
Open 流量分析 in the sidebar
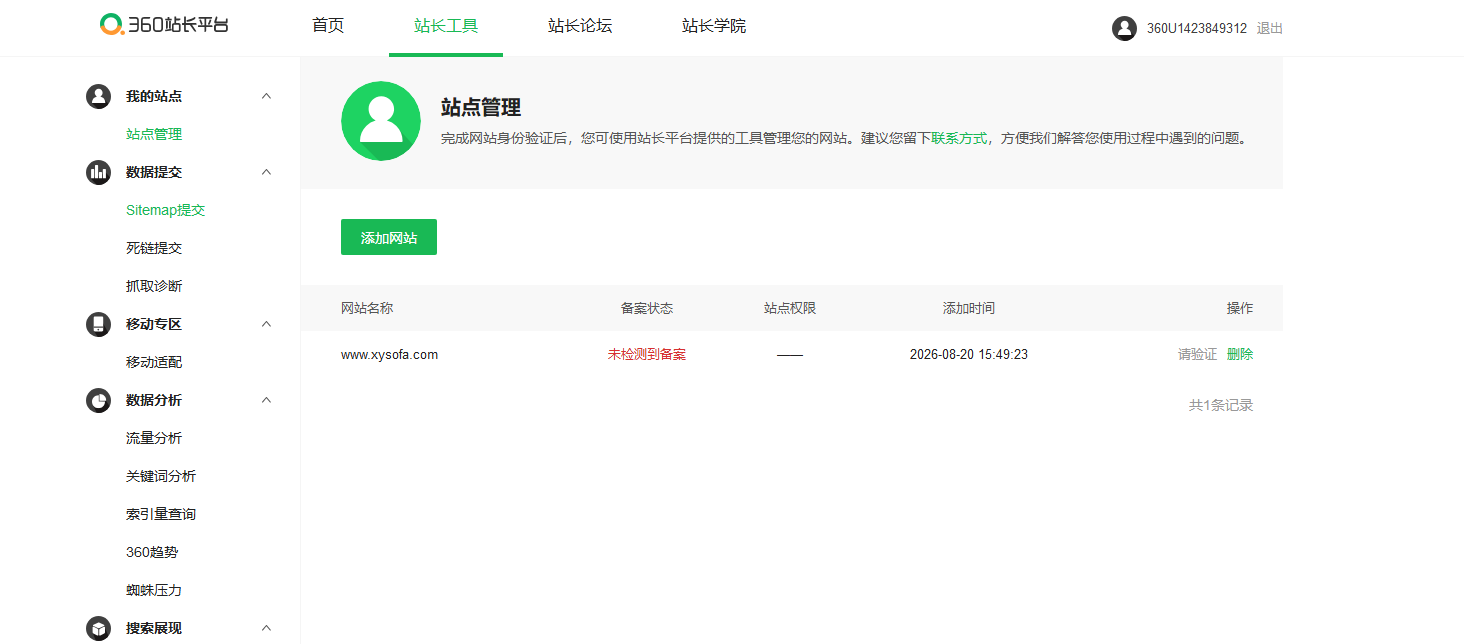(154, 438)
